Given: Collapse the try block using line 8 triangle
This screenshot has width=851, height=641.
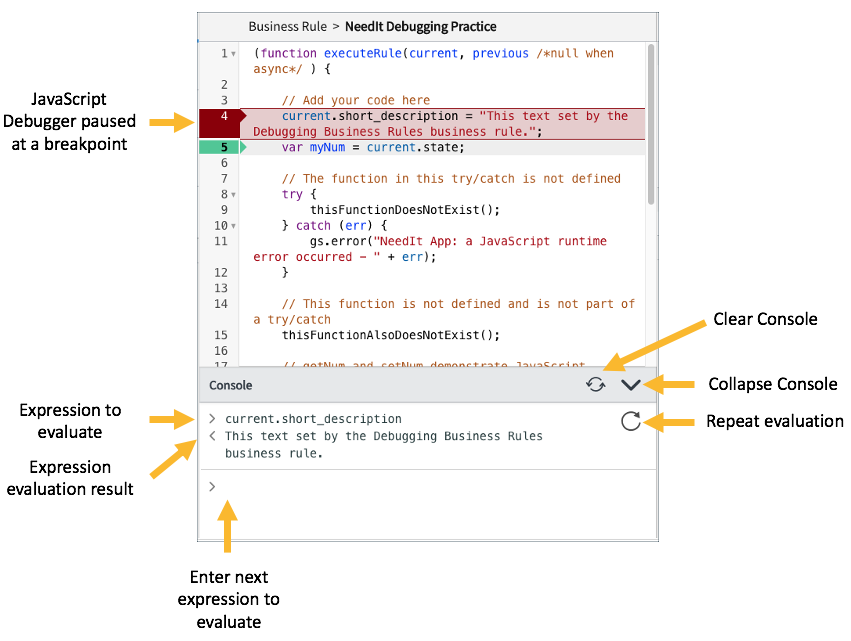Looking at the screenshot, I should coord(234,194).
